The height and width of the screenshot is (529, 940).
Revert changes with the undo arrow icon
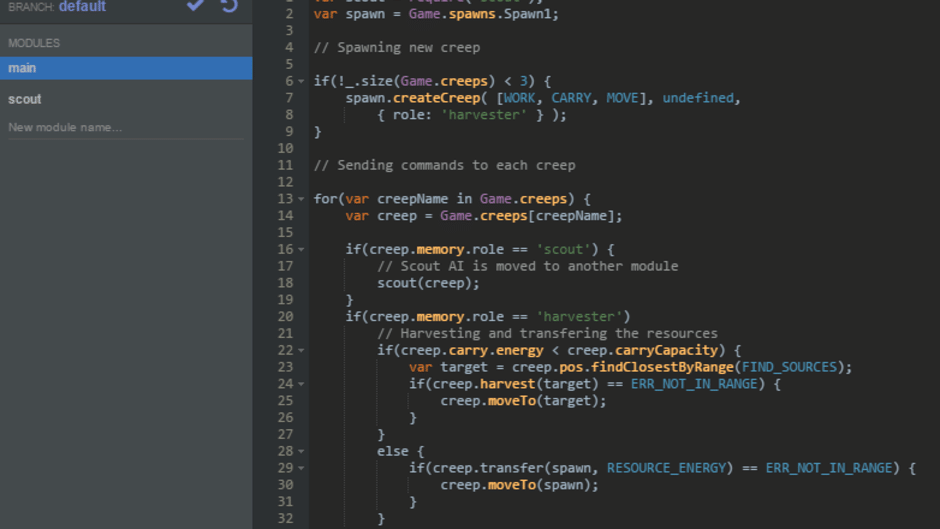(x=229, y=5)
